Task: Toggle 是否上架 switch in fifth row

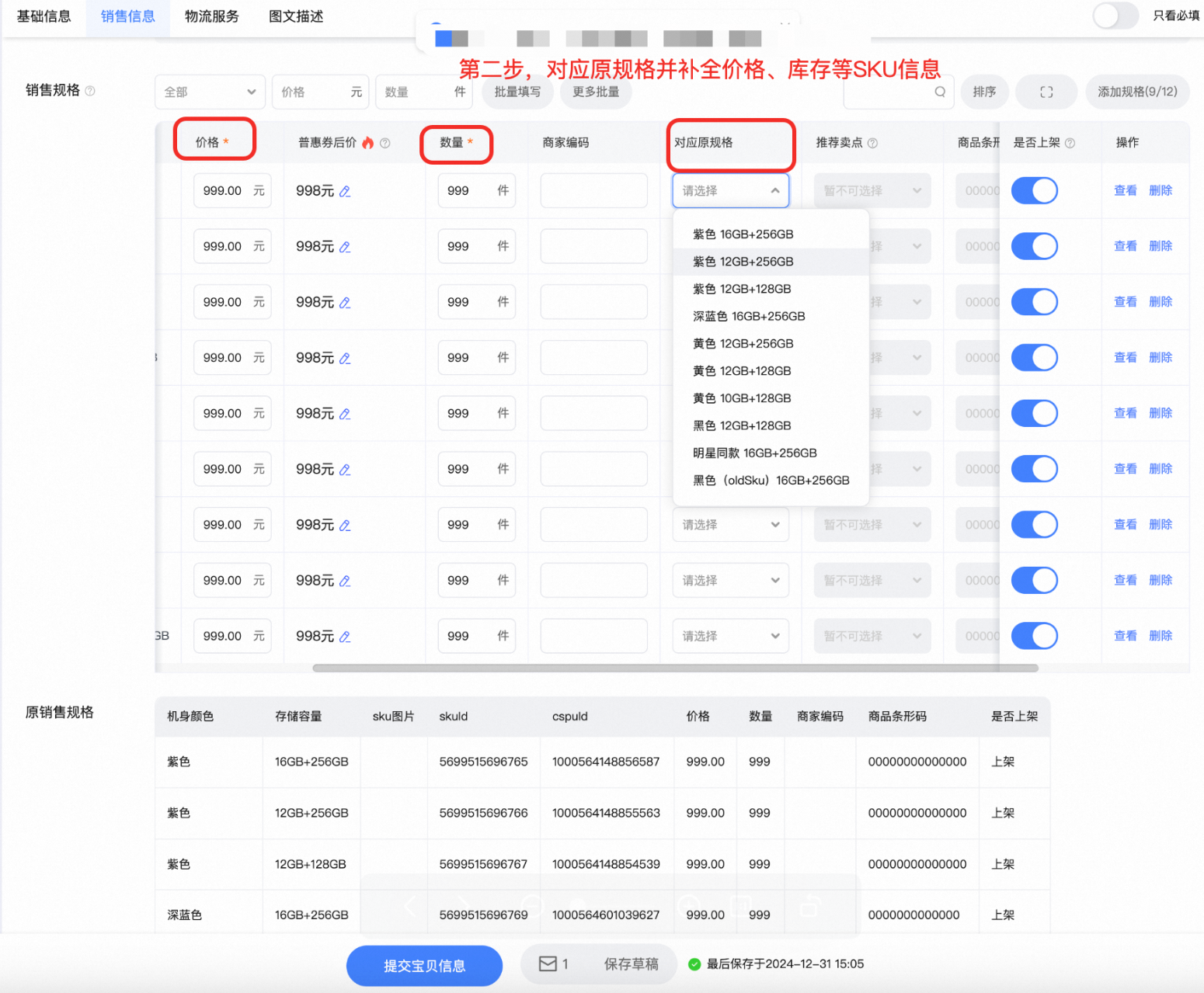Action: [x=1035, y=413]
